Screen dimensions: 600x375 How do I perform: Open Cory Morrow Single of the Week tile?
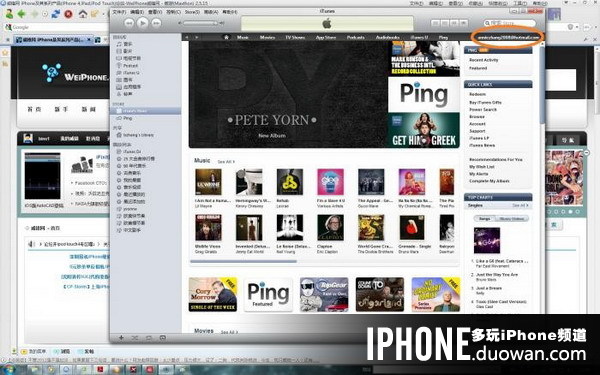213,294
